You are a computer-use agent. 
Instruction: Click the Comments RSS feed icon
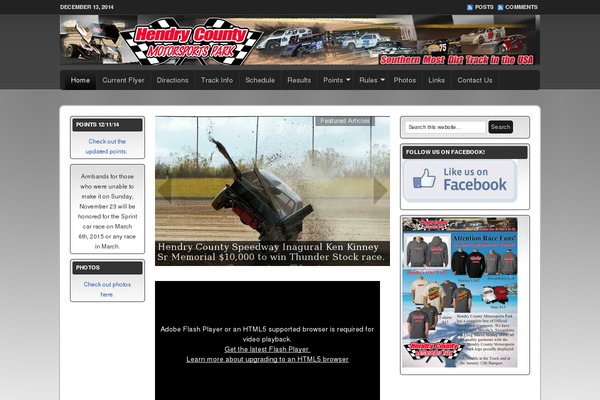click(x=500, y=7)
